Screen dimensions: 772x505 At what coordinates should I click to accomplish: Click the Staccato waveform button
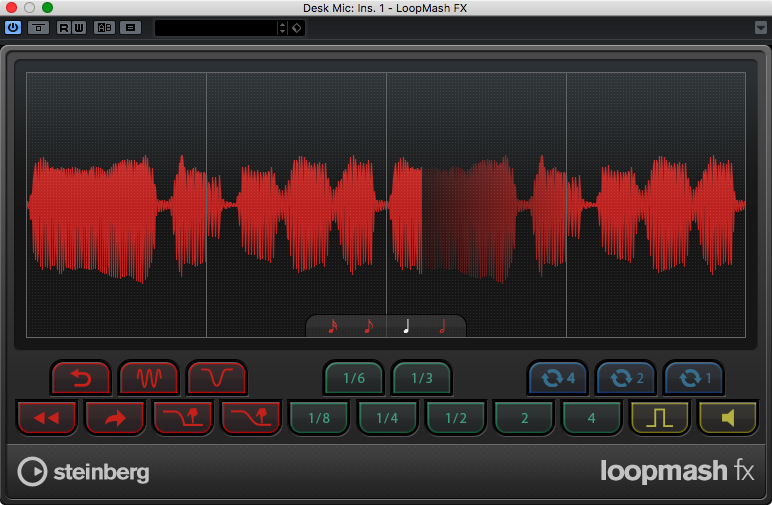pyautogui.click(x=149, y=378)
